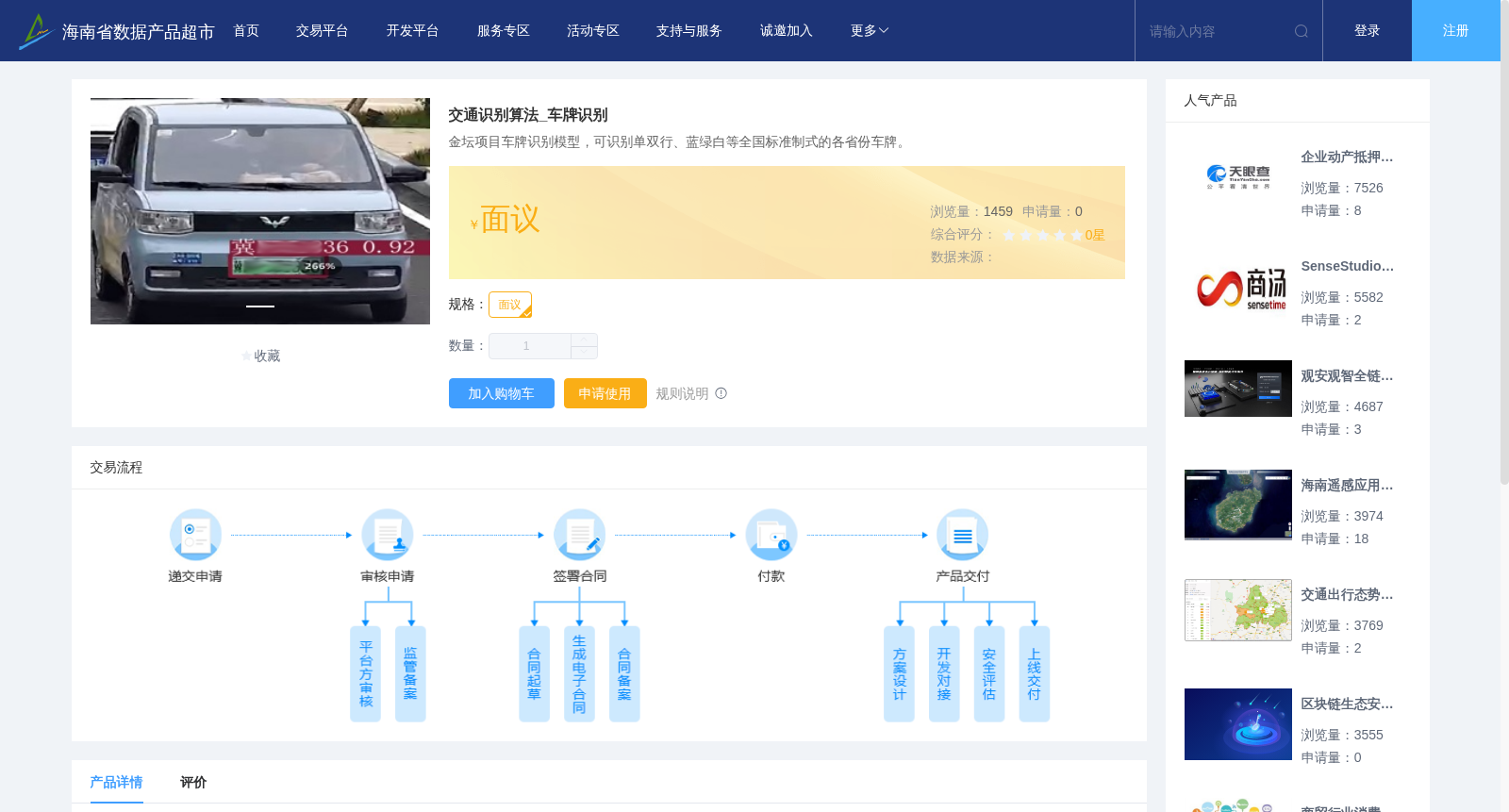
Task: Click the 递交申请 step icon
Action: tap(195, 535)
